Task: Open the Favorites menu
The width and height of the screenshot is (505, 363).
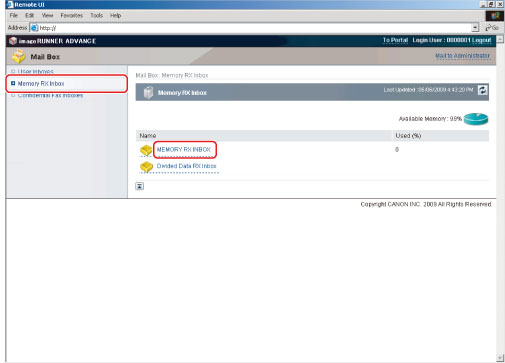Action: [x=72, y=15]
